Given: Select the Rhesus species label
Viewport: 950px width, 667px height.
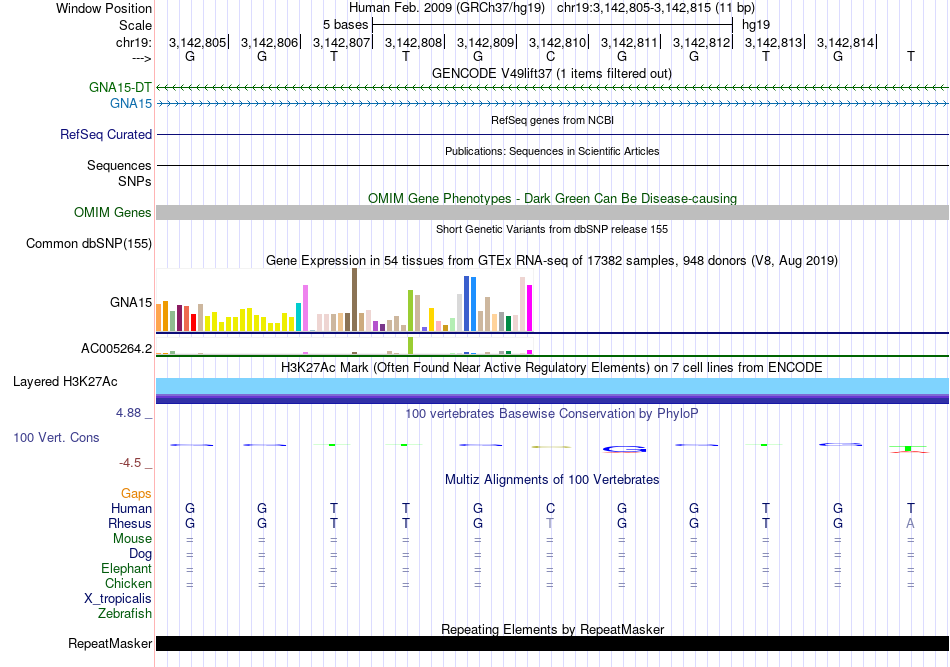Looking at the screenshot, I should point(130,523).
